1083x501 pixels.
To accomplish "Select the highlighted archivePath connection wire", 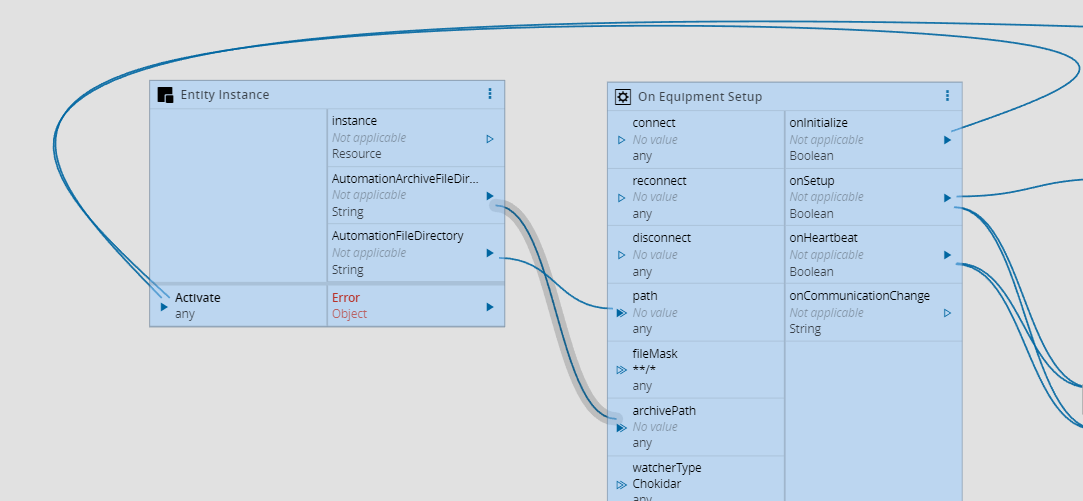I will coord(557,311).
